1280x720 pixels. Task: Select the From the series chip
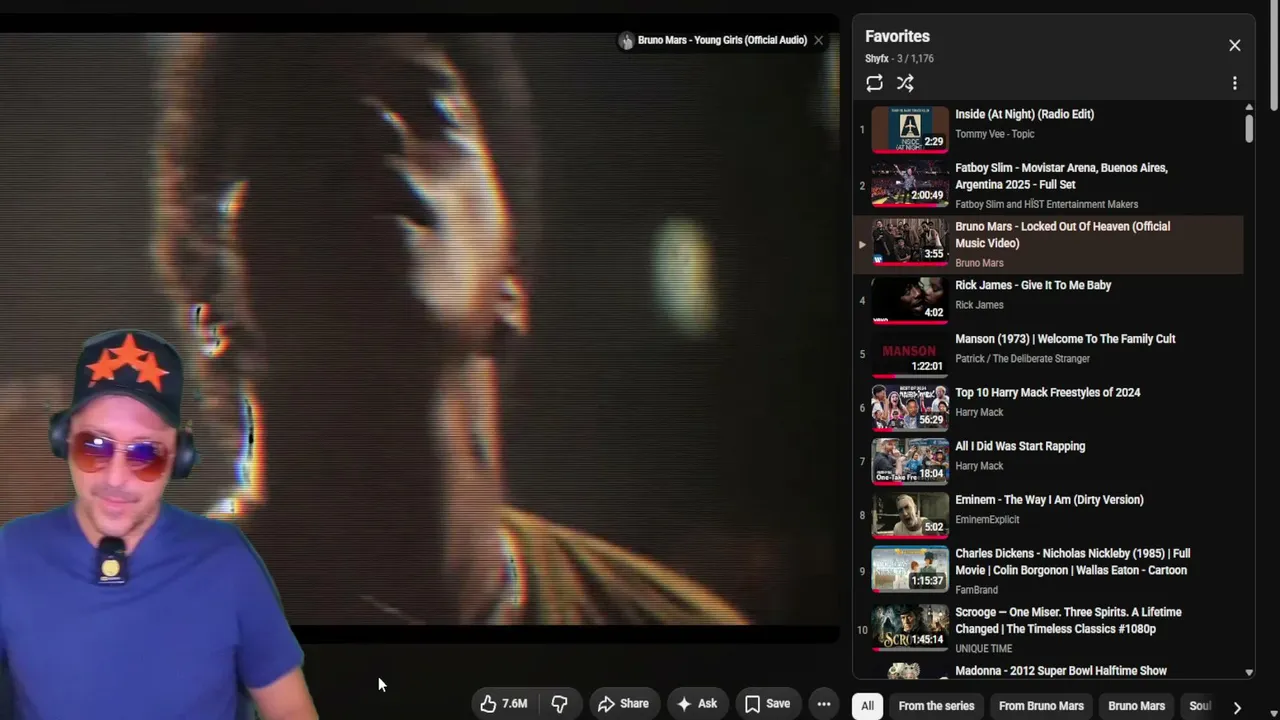936,706
